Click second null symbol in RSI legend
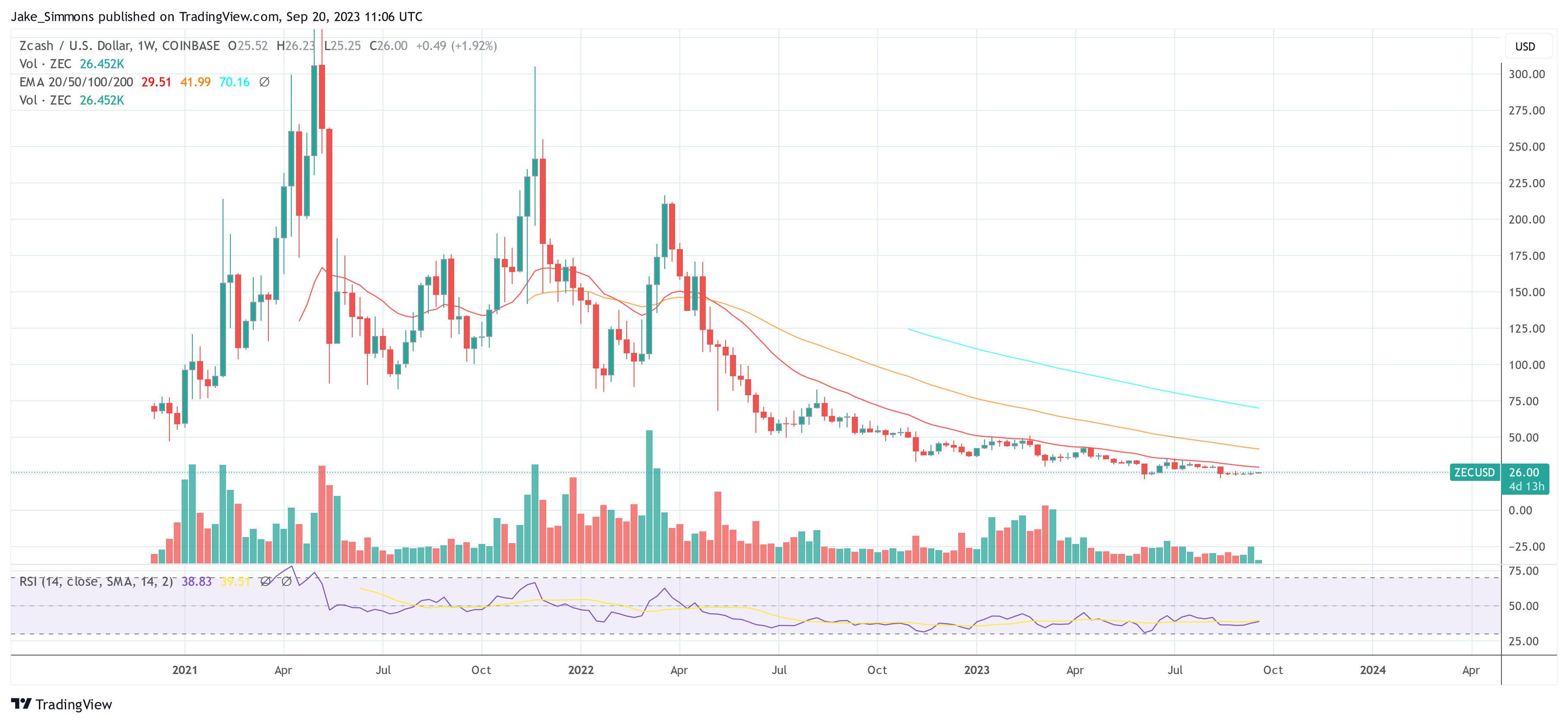Viewport: 1568px width, 723px height. (x=286, y=582)
